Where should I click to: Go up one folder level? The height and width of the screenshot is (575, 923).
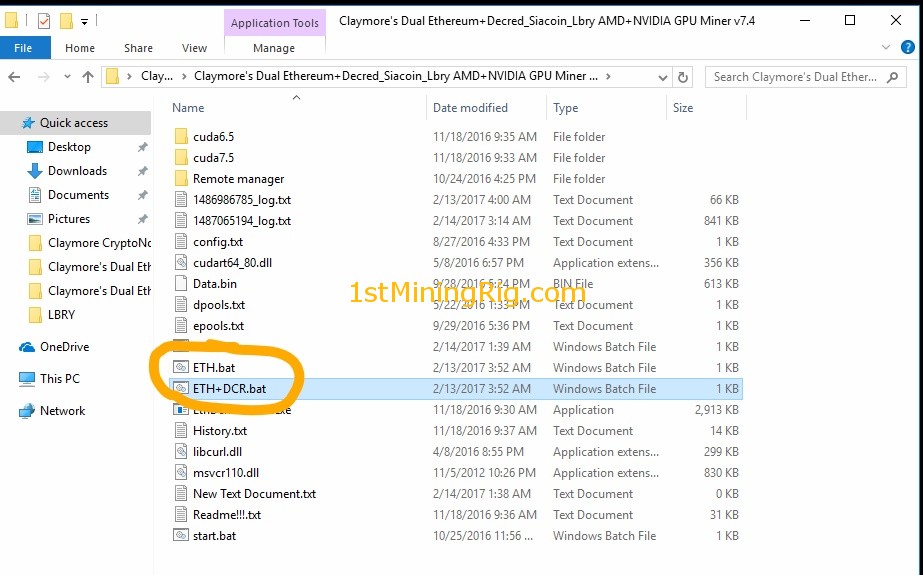[88, 77]
